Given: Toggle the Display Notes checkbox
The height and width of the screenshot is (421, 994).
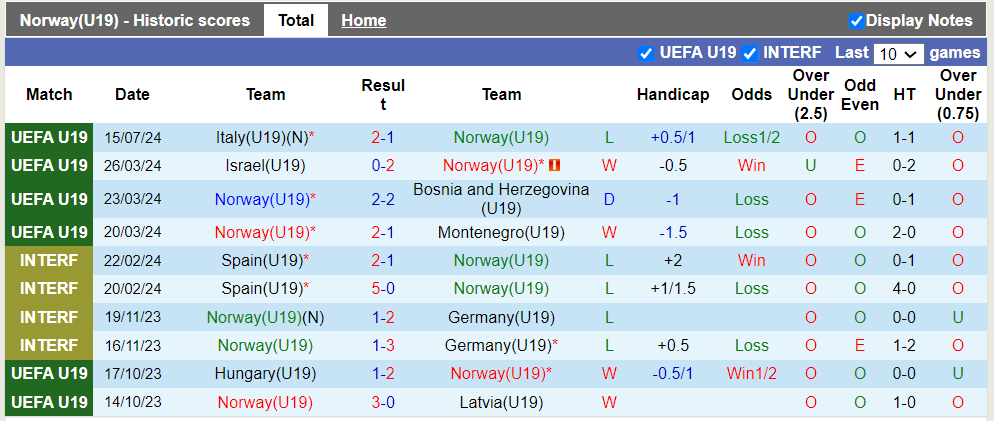Looking at the screenshot, I should 856,21.
